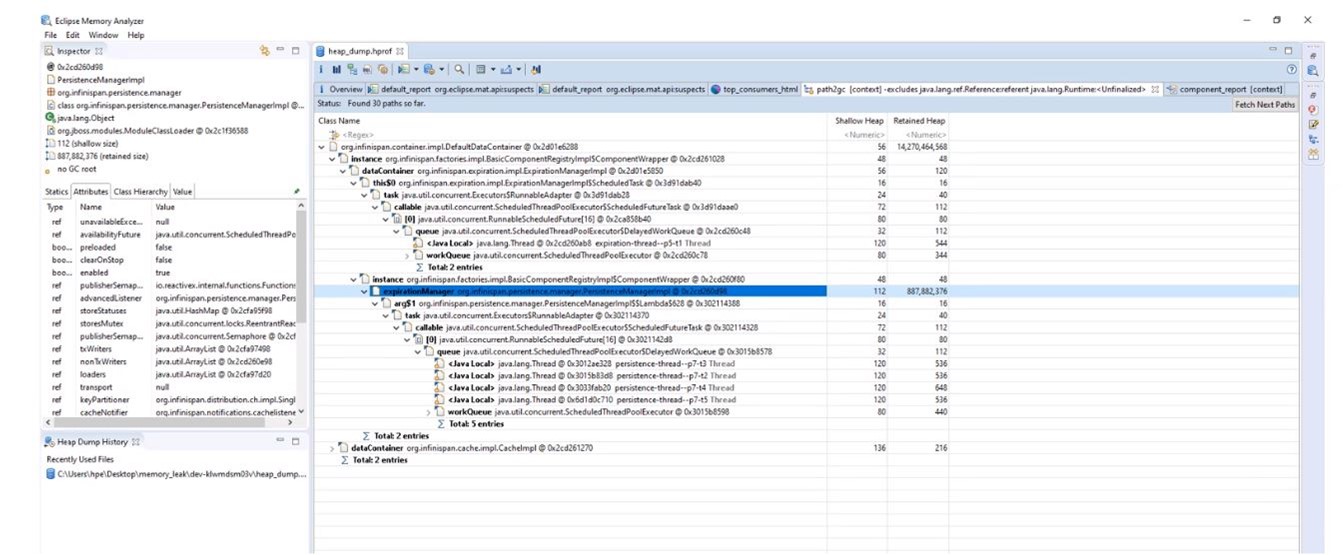This screenshot has height=555, width=1343.
Task: Minimize the heap_dump.hprof editor pane
Action: (1273, 50)
